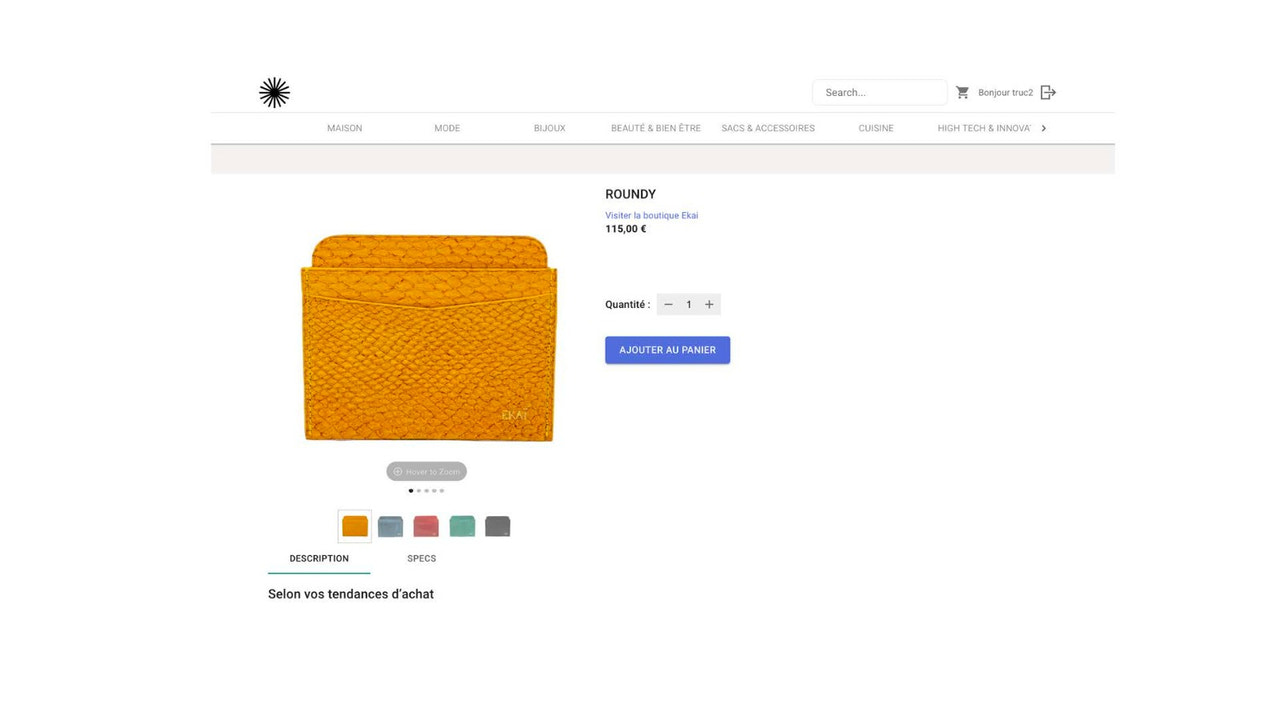Select the starburst brand logo
Screen dimensions: 1280x720
point(274,91)
